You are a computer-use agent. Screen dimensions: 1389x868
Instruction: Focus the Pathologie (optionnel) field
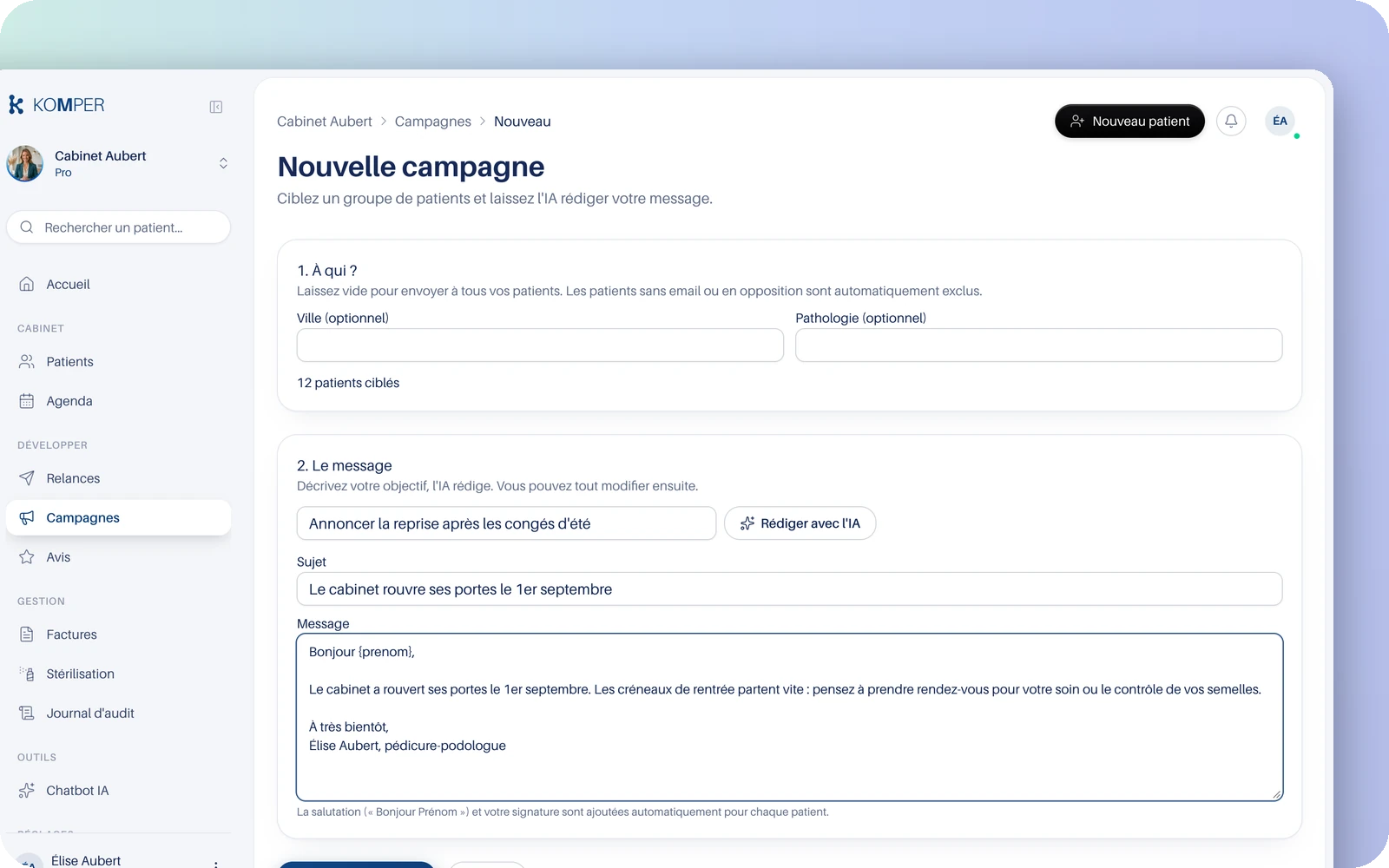pos(1038,345)
